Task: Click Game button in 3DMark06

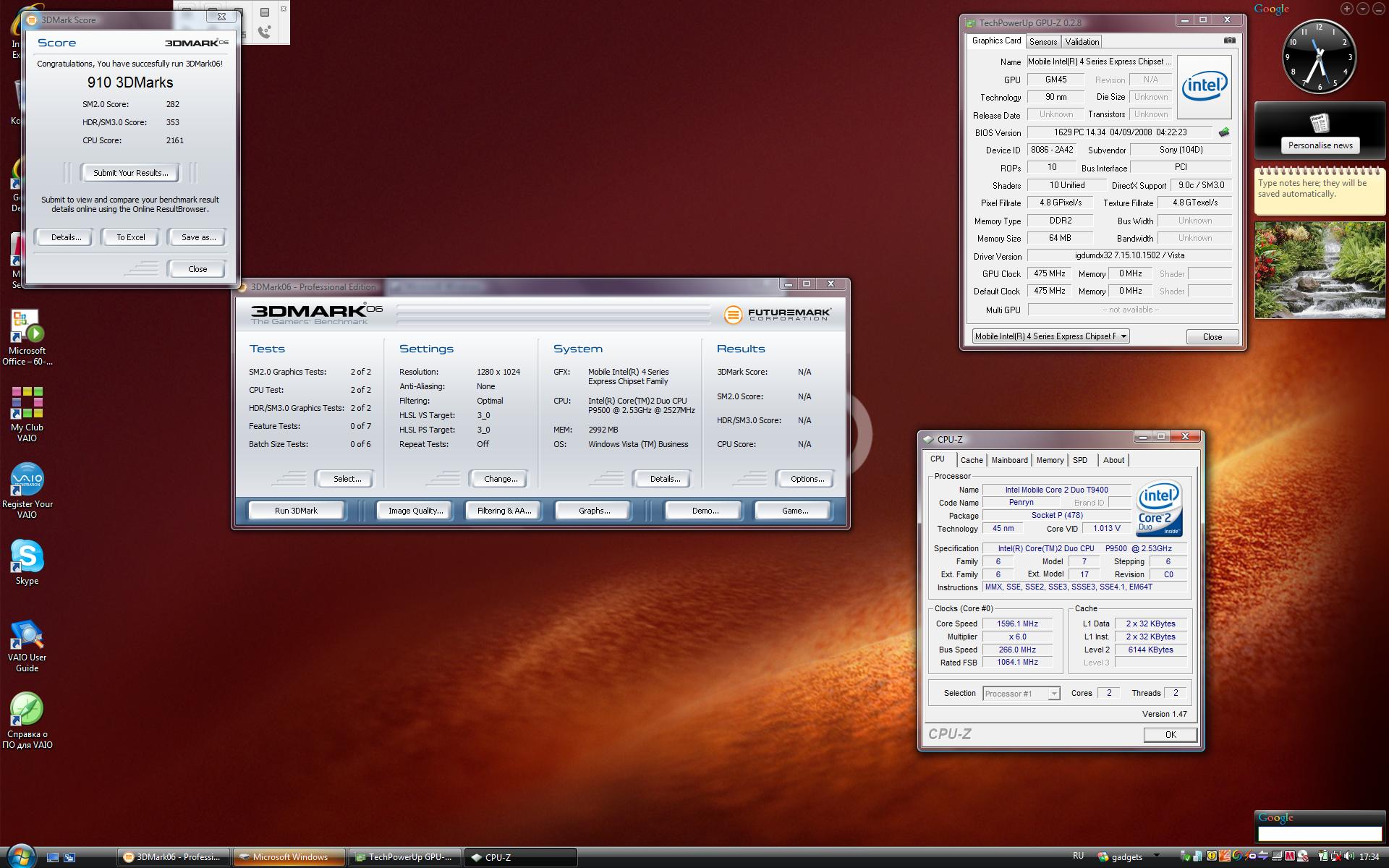Action: coord(794,511)
